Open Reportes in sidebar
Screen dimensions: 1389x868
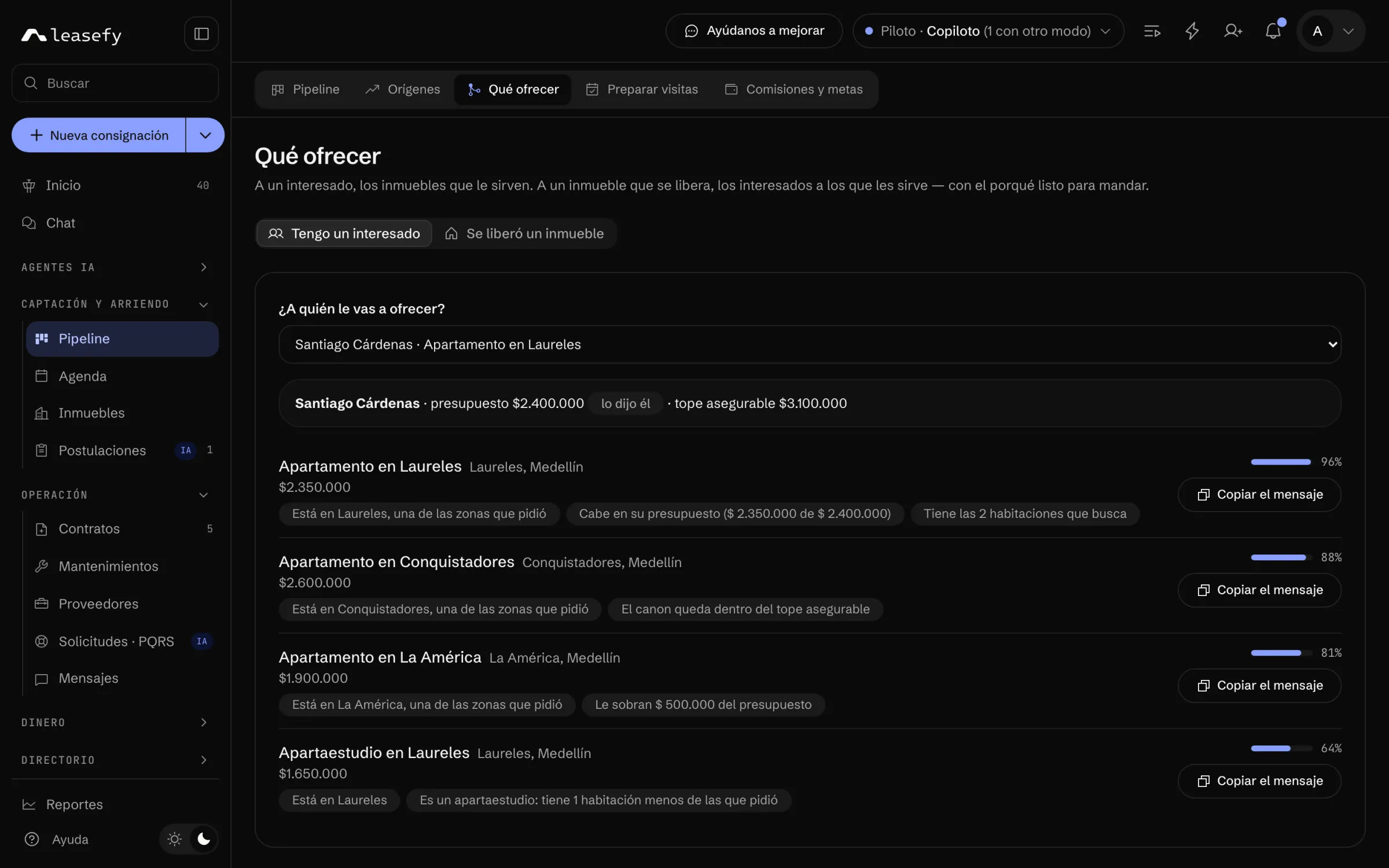[x=115, y=804]
